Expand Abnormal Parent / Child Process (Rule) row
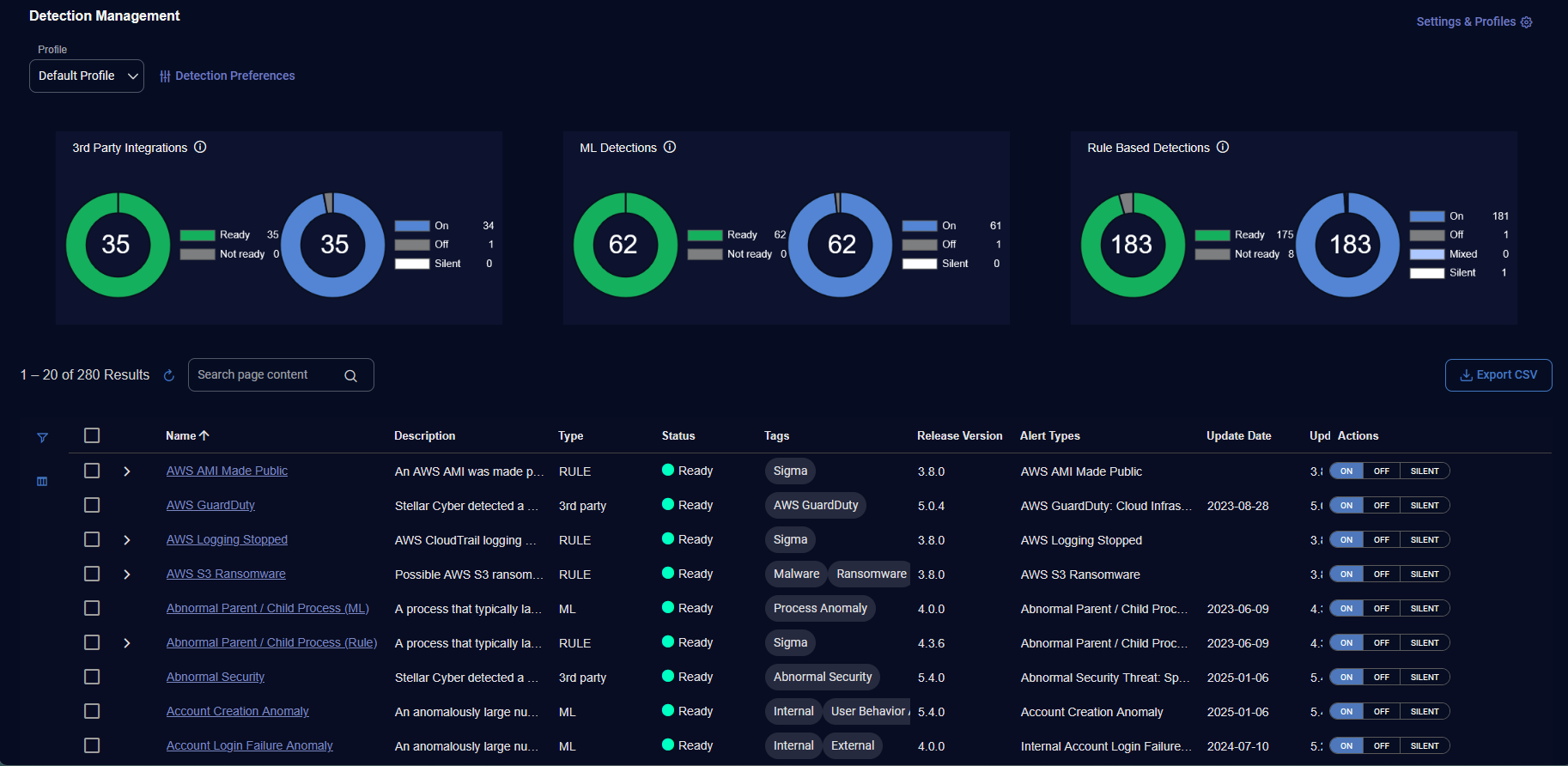Image resolution: width=1568 pixels, height=766 pixels. click(127, 643)
